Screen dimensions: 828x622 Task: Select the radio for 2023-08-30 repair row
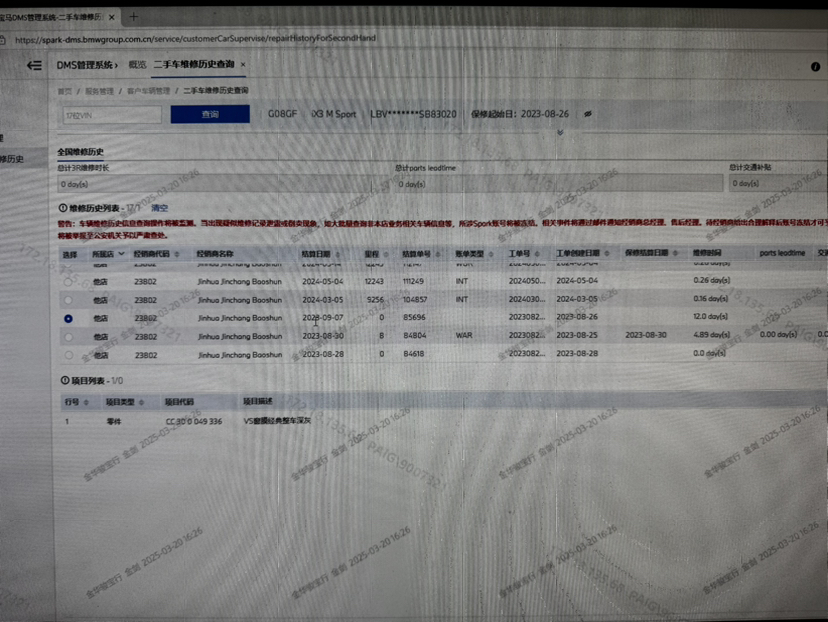(x=68, y=337)
